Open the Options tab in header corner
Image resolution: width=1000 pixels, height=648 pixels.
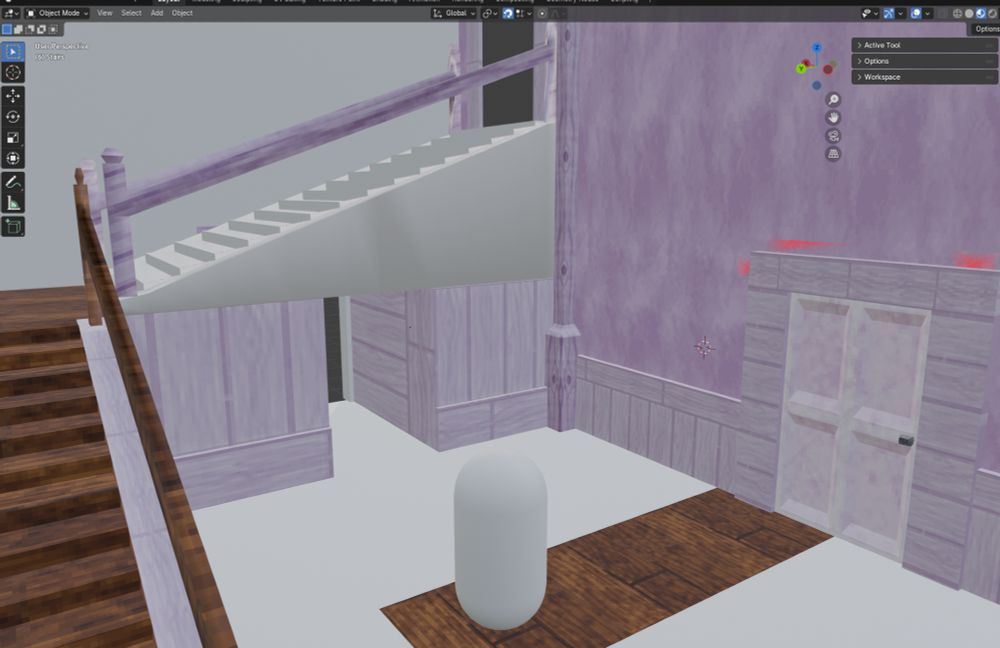click(986, 29)
